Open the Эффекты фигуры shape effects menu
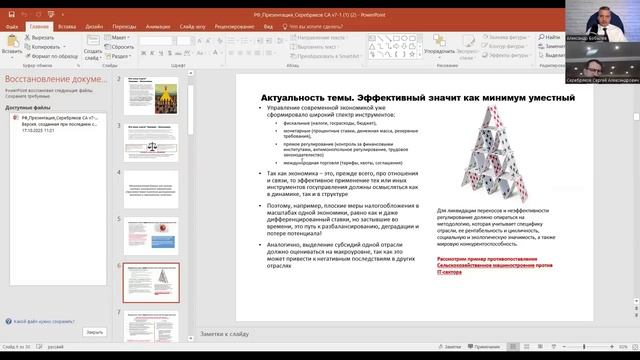 (x=506, y=55)
